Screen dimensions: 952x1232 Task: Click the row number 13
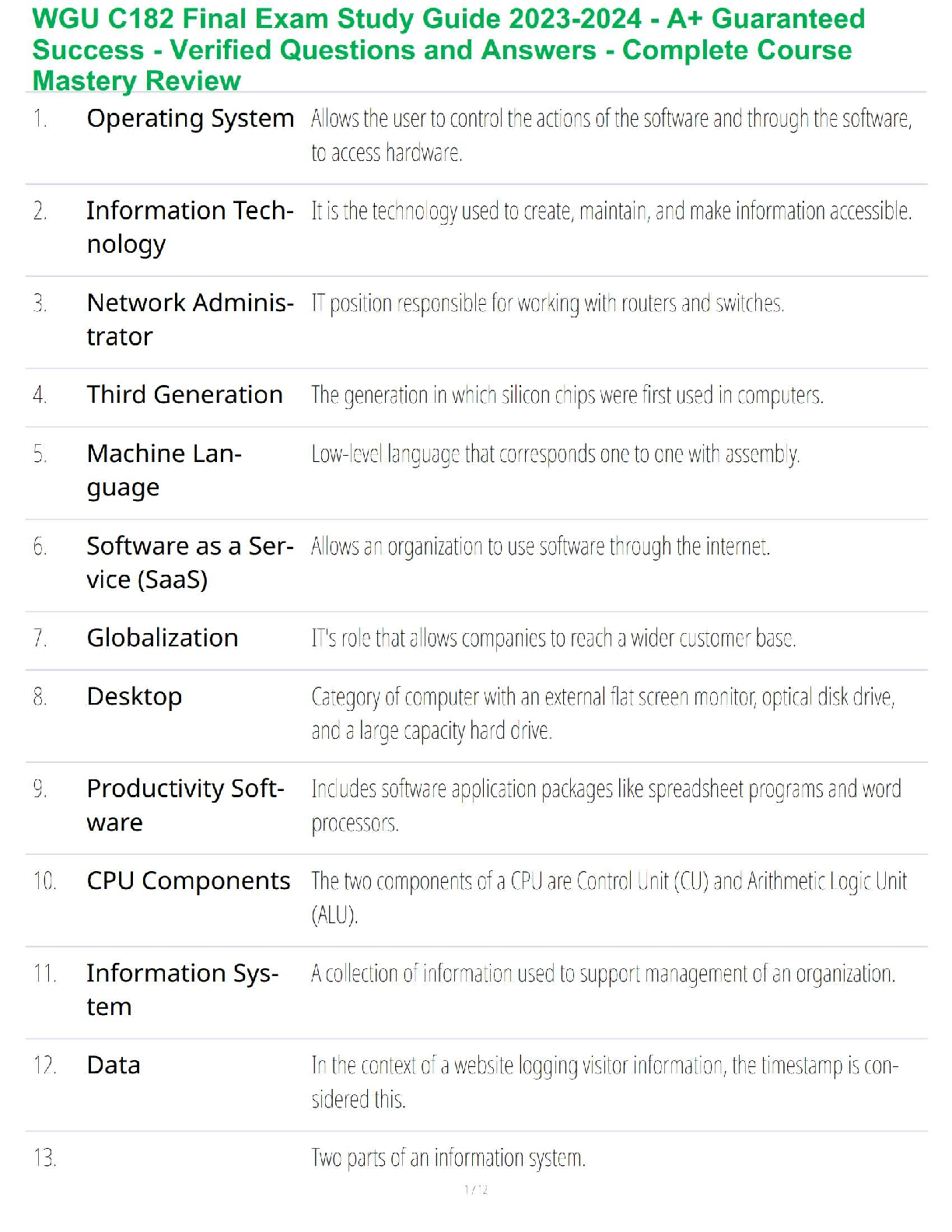[44, 1158]
